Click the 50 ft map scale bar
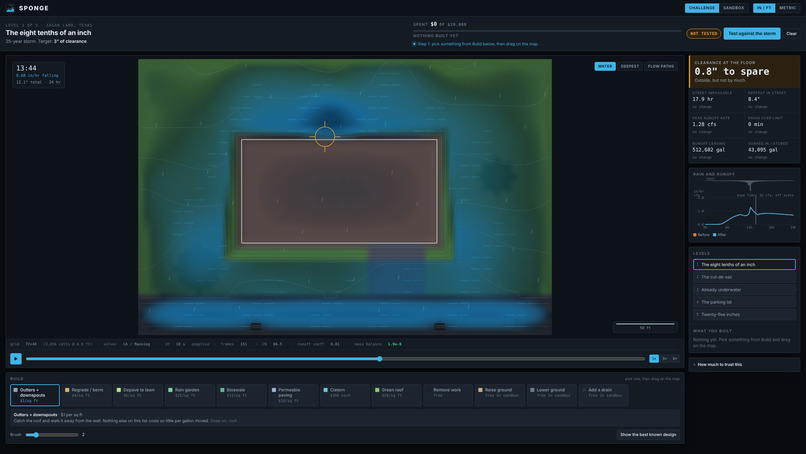This screenshot has height=454, width=806. click(645, 326)
